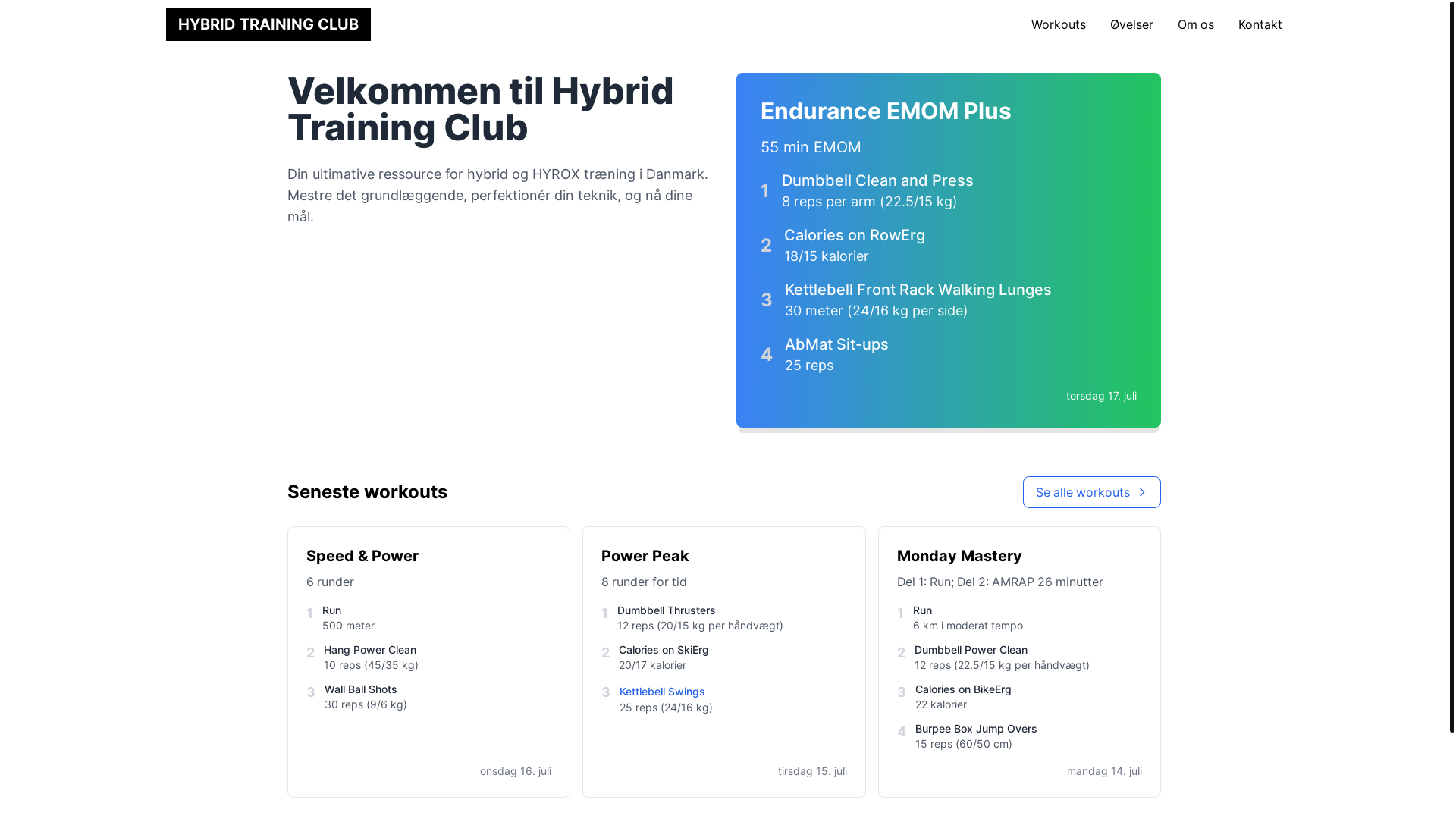The image size is (1456, 819).
Task: Click the Din ultimative ressource intro paragraph
Action: pyautogui.click(x=497, y=196)
